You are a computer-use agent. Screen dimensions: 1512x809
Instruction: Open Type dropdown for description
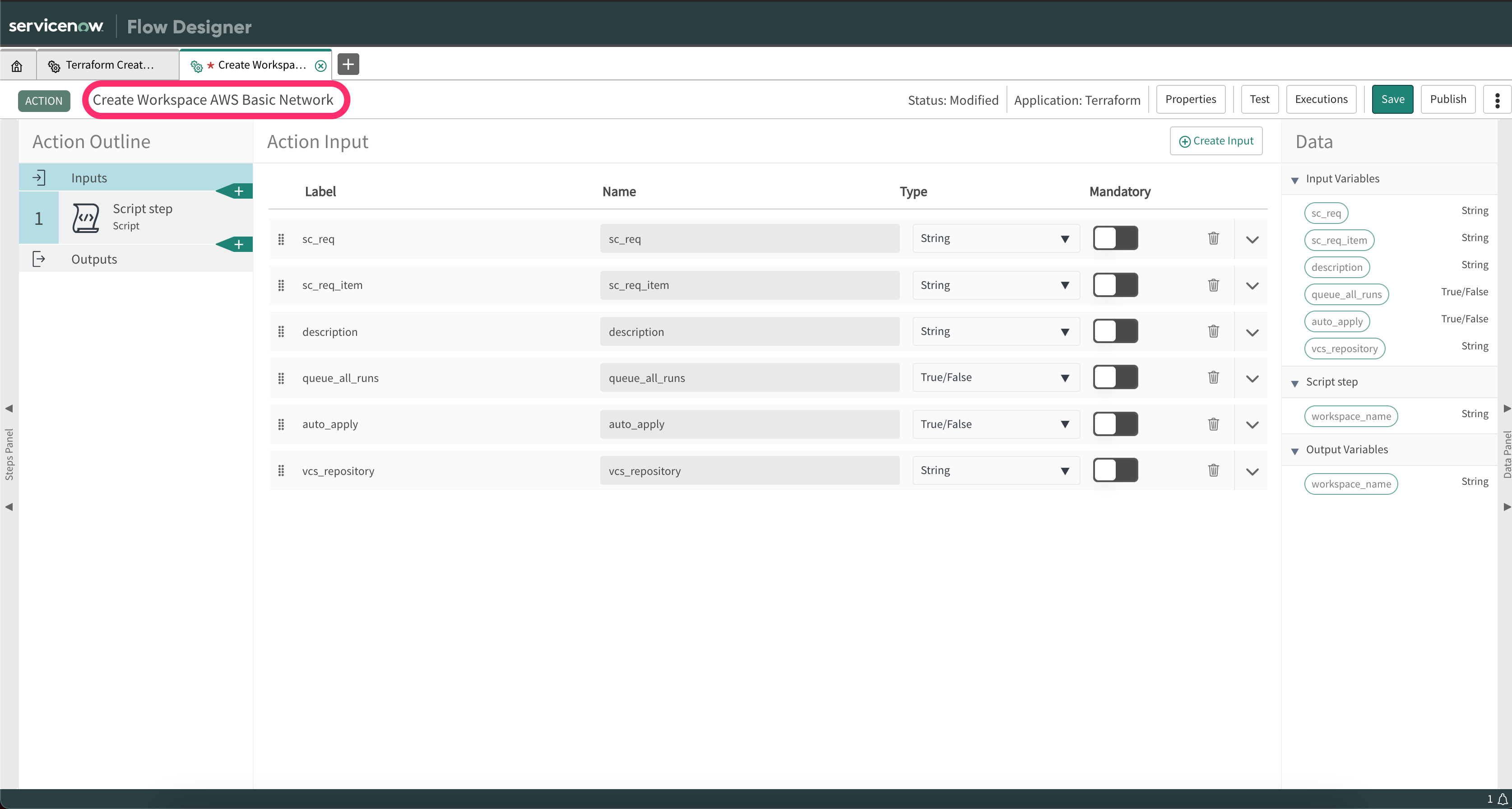click(996, 332)
